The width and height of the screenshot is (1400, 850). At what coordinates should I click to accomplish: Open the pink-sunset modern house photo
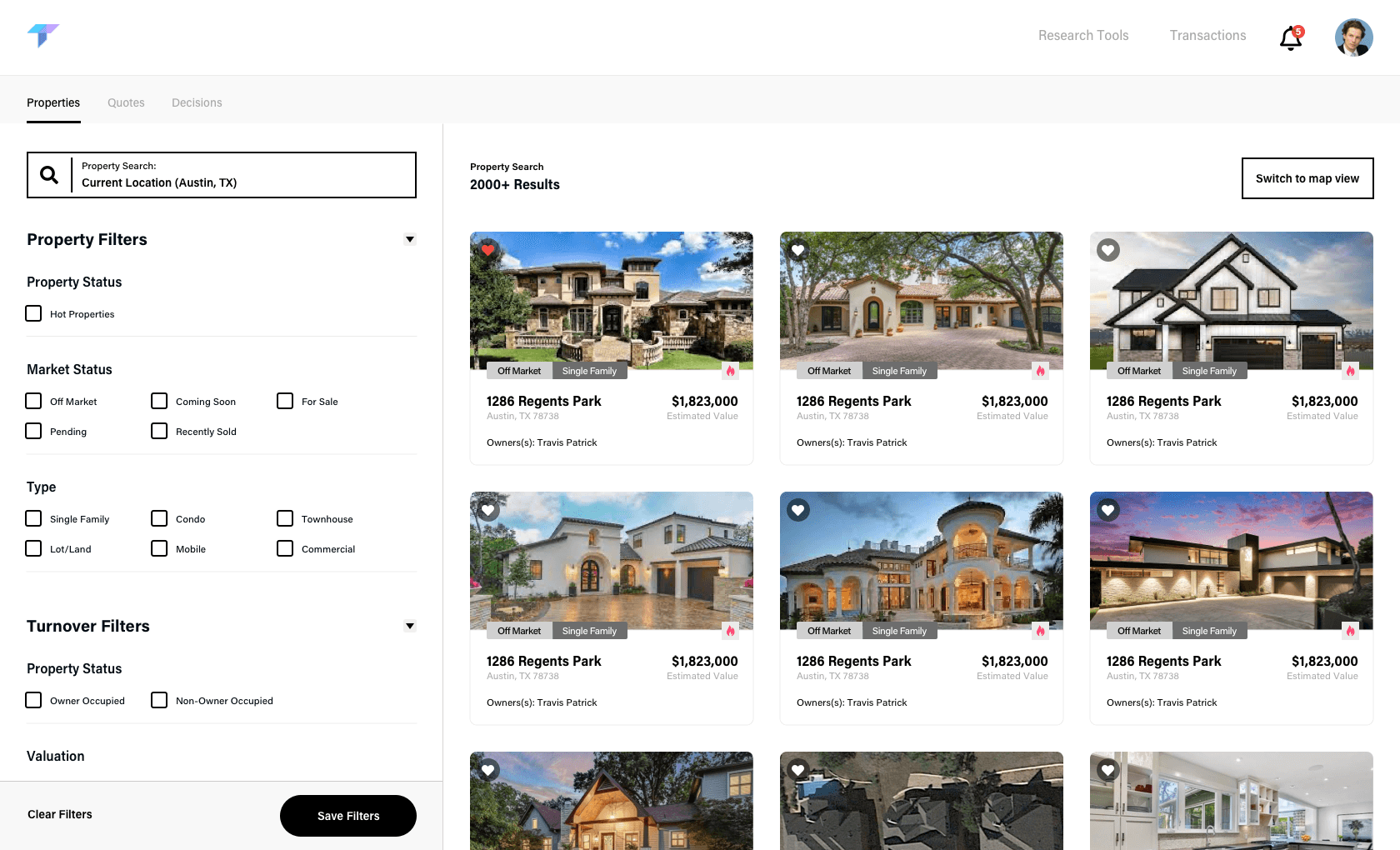[1232, 561]
